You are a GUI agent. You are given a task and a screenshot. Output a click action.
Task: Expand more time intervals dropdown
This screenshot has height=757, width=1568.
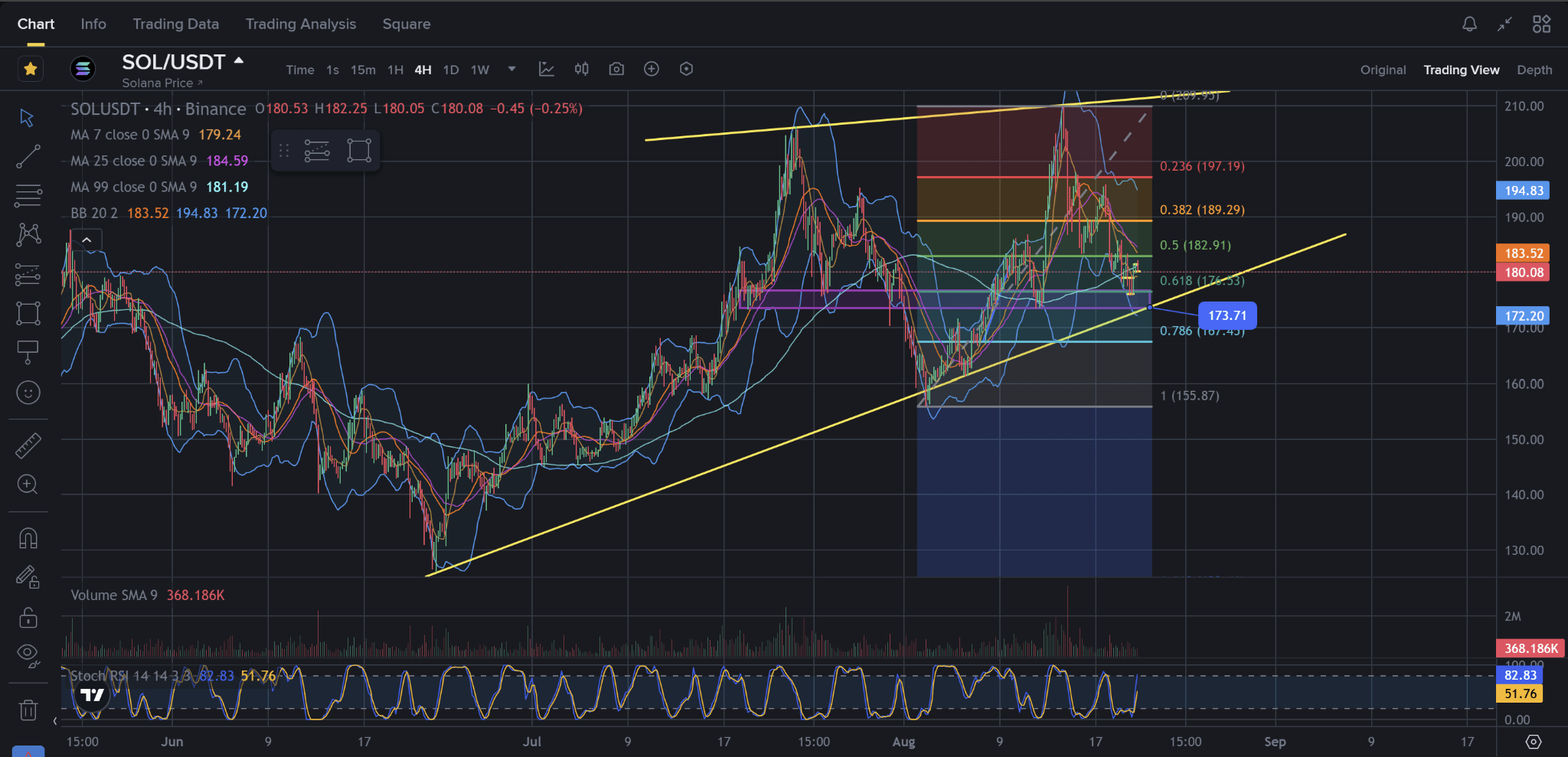pos(512,69)
